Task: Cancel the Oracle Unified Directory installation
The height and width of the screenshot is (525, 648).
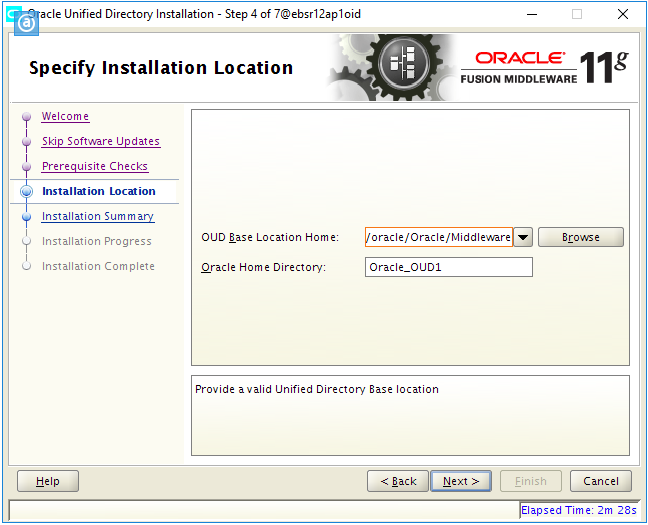Action: [601, 481]
